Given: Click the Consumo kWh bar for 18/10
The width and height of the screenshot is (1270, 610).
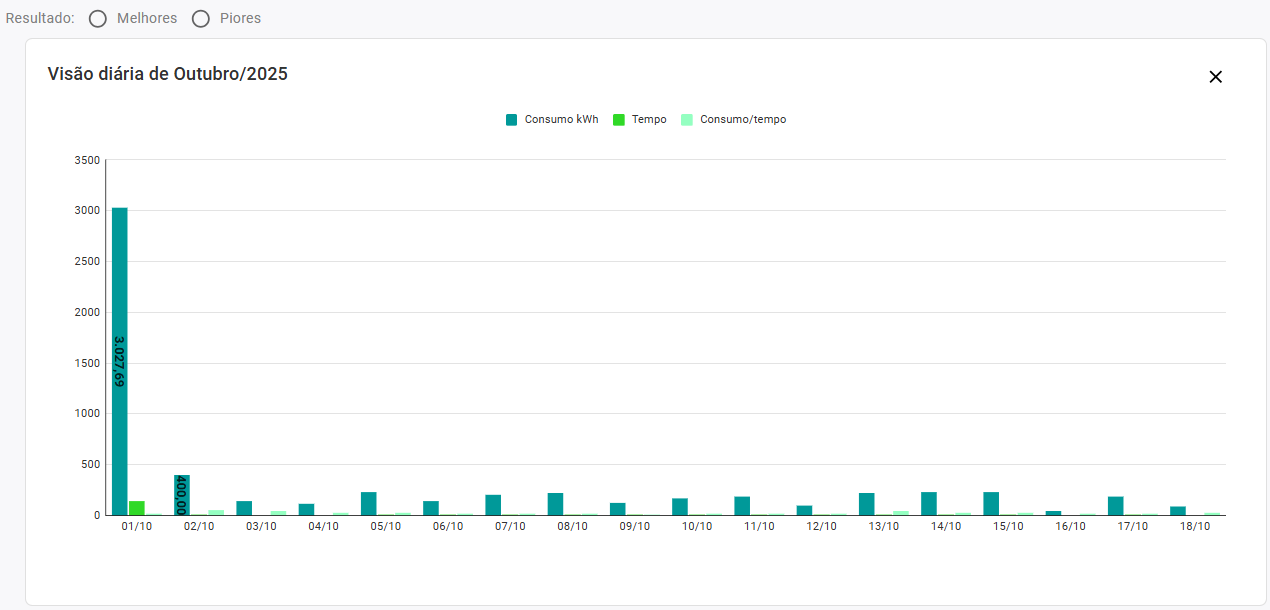Looking at the screenshot, I should pyautogui.click(x=1178, y=510).
